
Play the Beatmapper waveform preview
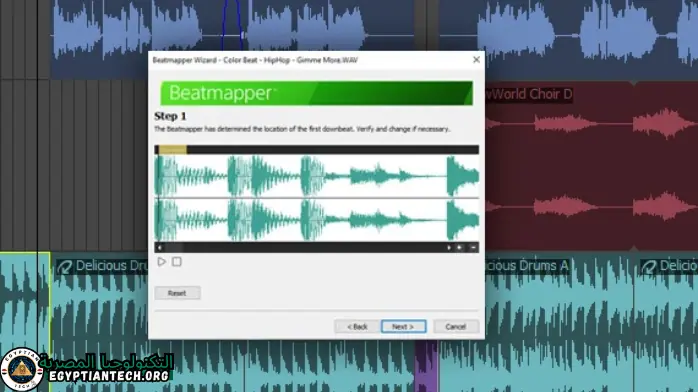[162, 262]
